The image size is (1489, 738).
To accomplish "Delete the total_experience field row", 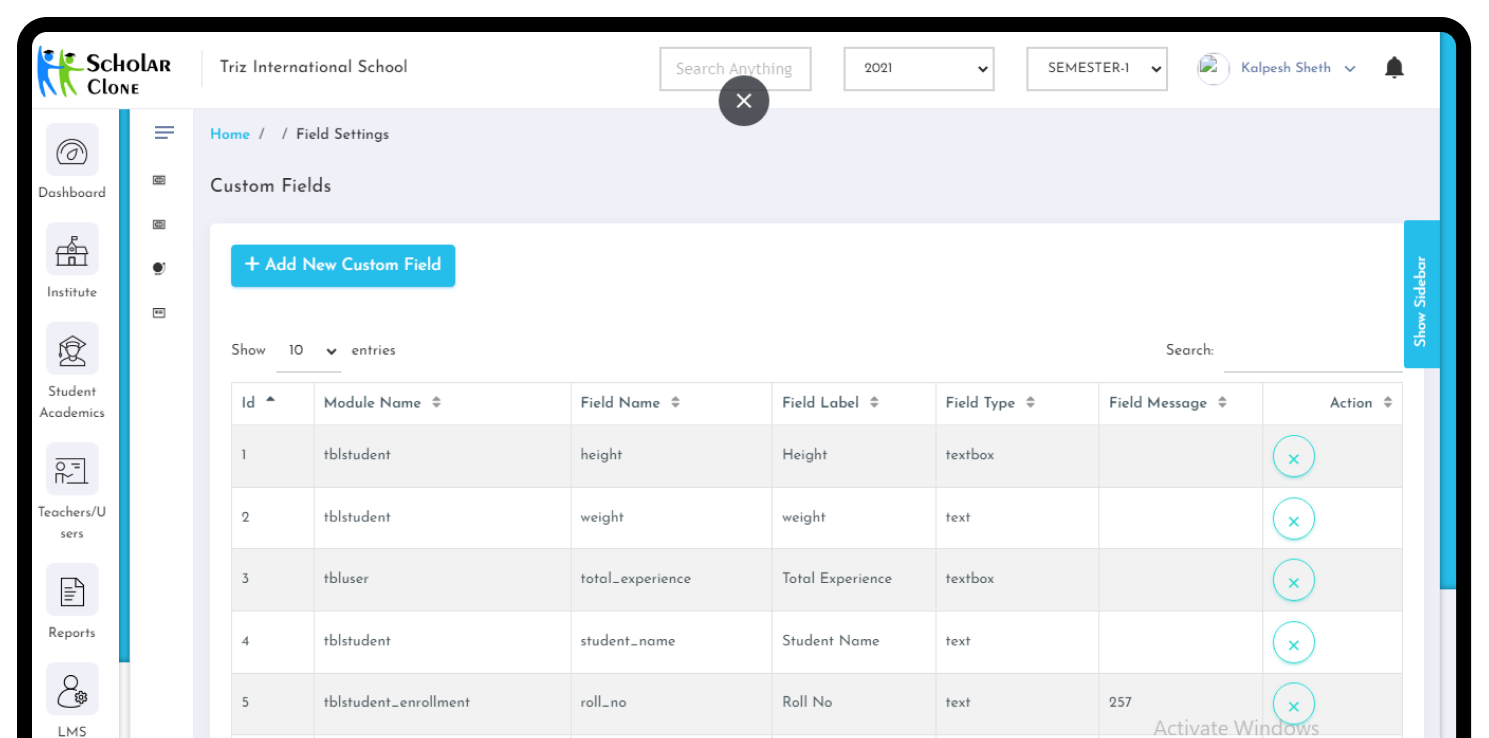I will [x=1293, y=581].
